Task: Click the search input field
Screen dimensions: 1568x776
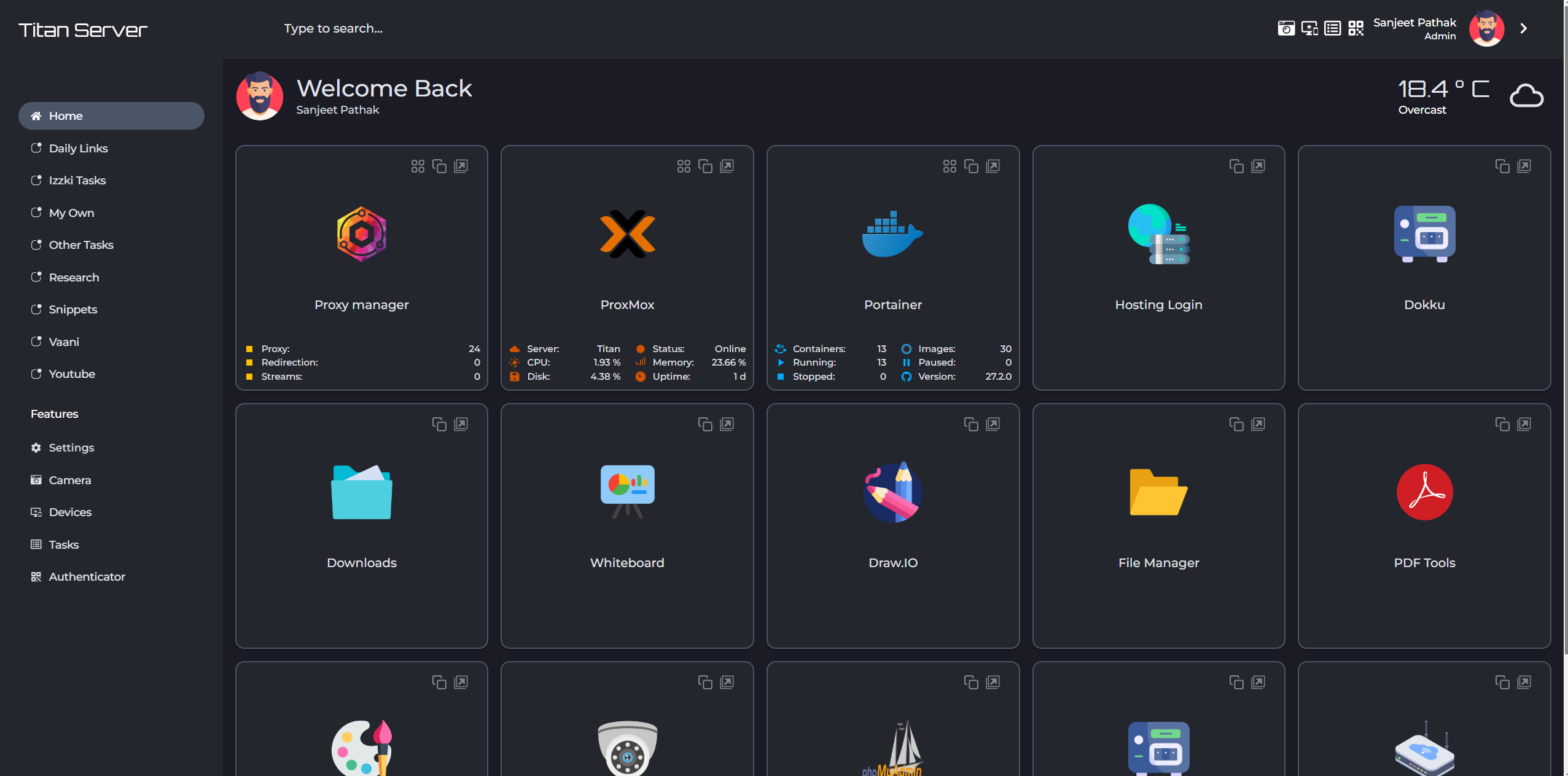Action: click(x=334, y=27)
